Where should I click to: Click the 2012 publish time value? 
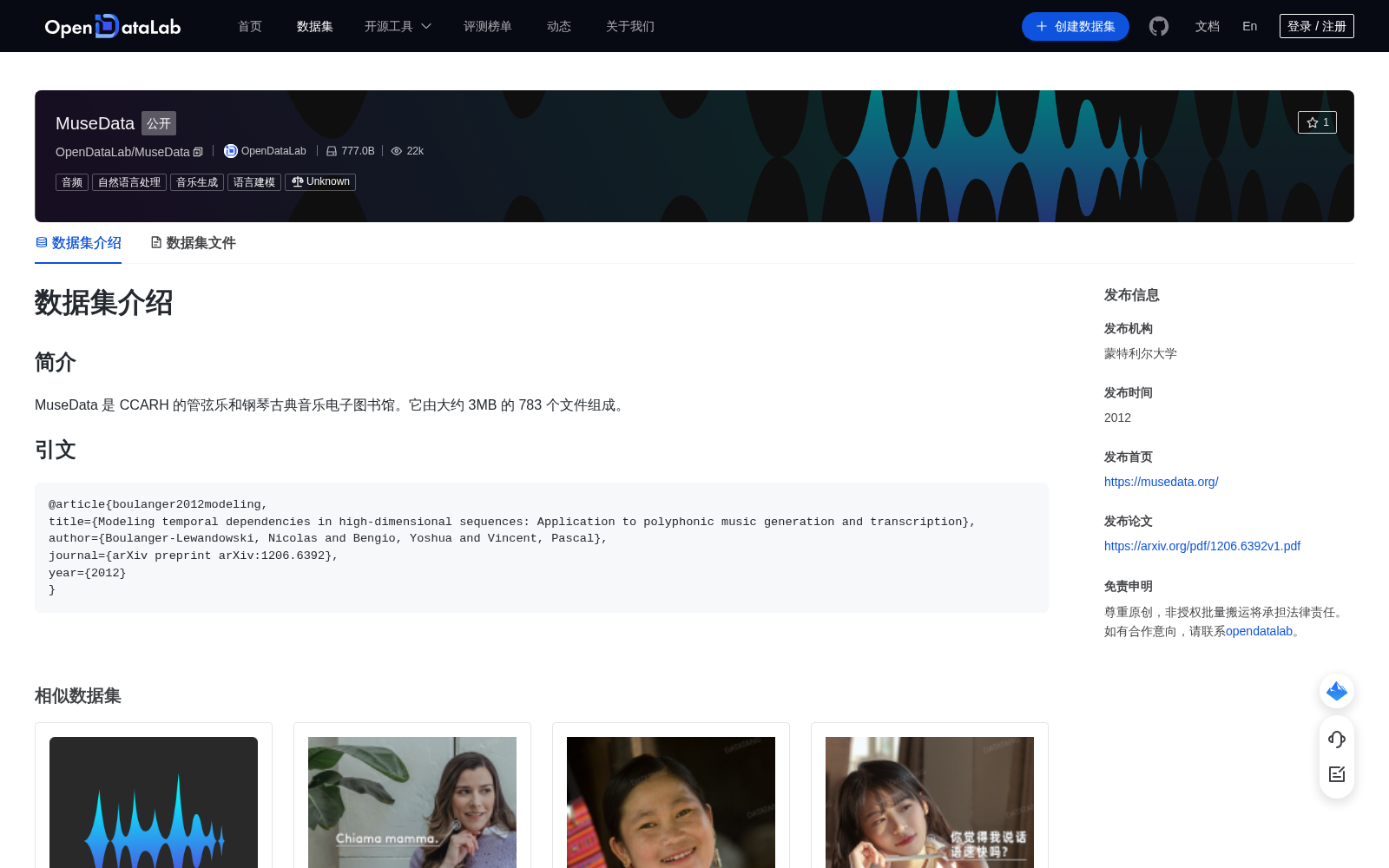click(1117, 418)
